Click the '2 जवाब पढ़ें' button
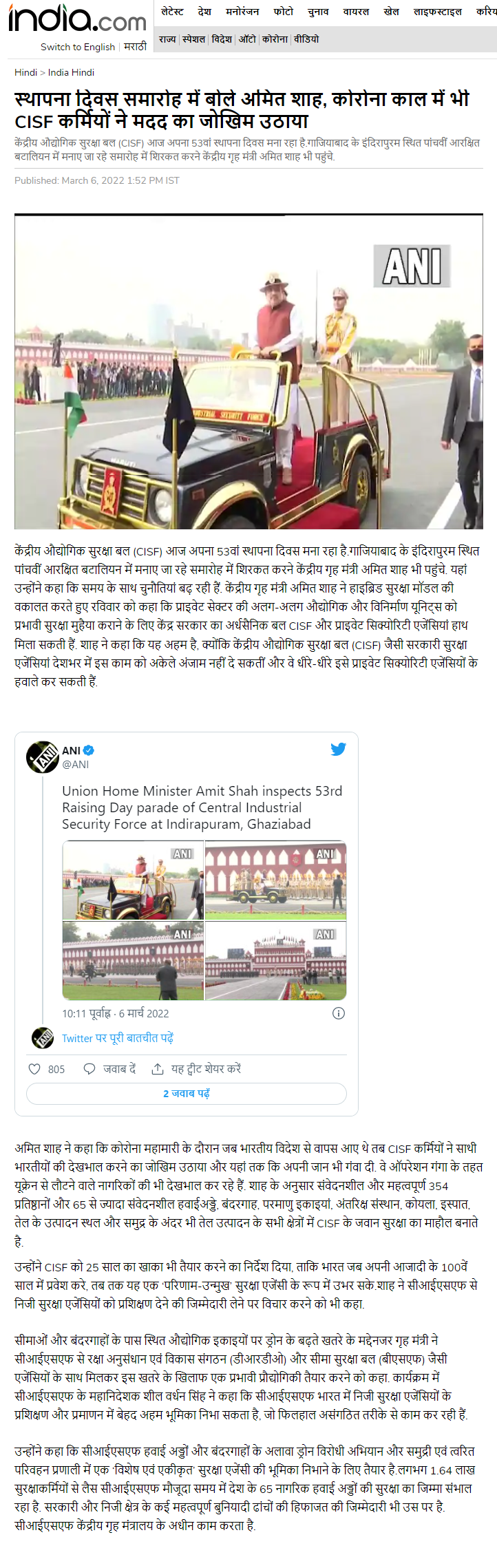497x1568 pixels. 187,1094
